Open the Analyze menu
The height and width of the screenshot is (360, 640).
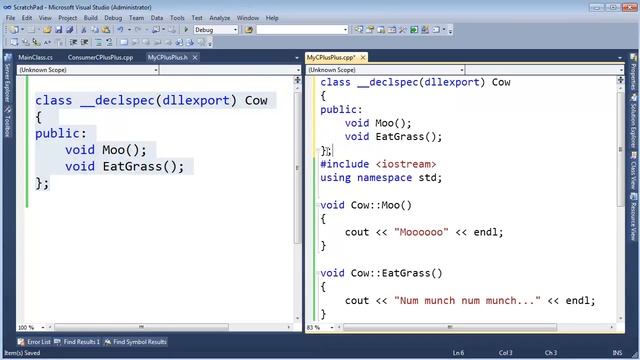click(220, 18)
